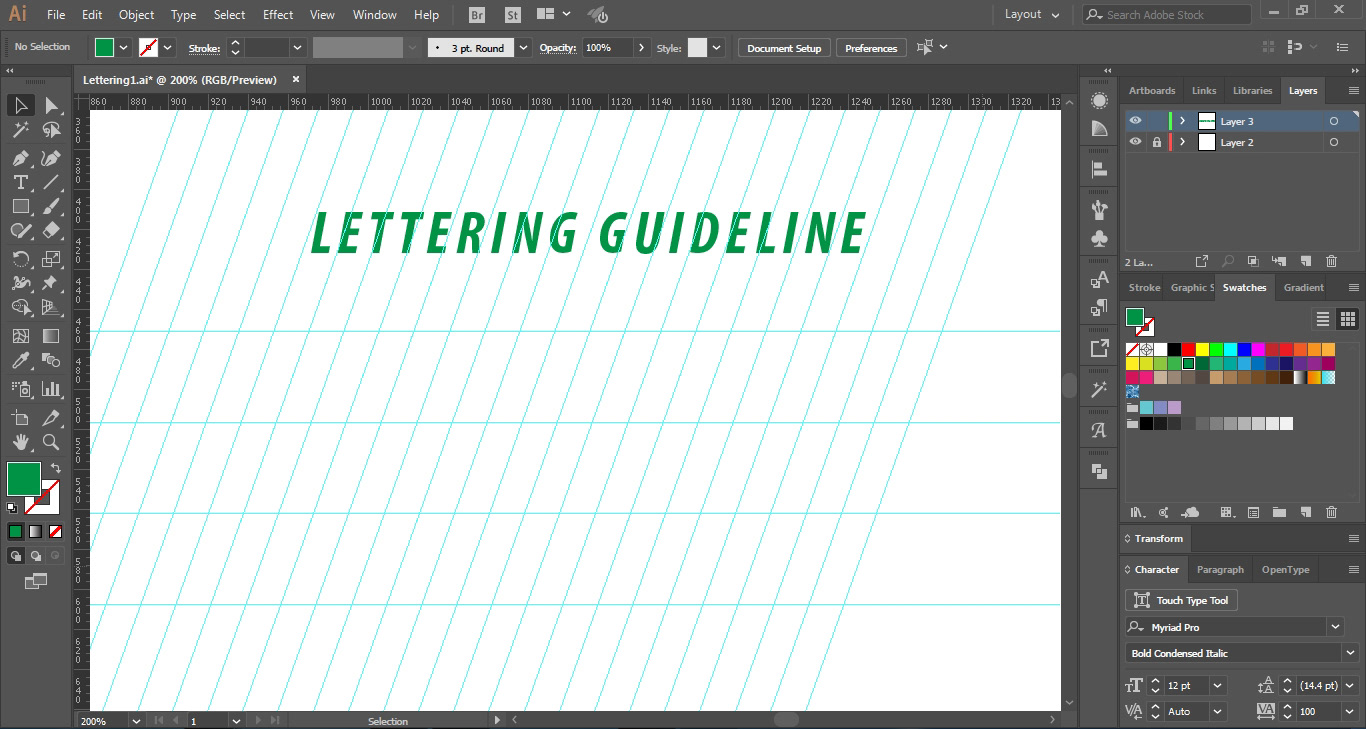The image size is (1366, 729).
Task: Hide Layer 3 using eye icon
Action: coord(1135,121)
